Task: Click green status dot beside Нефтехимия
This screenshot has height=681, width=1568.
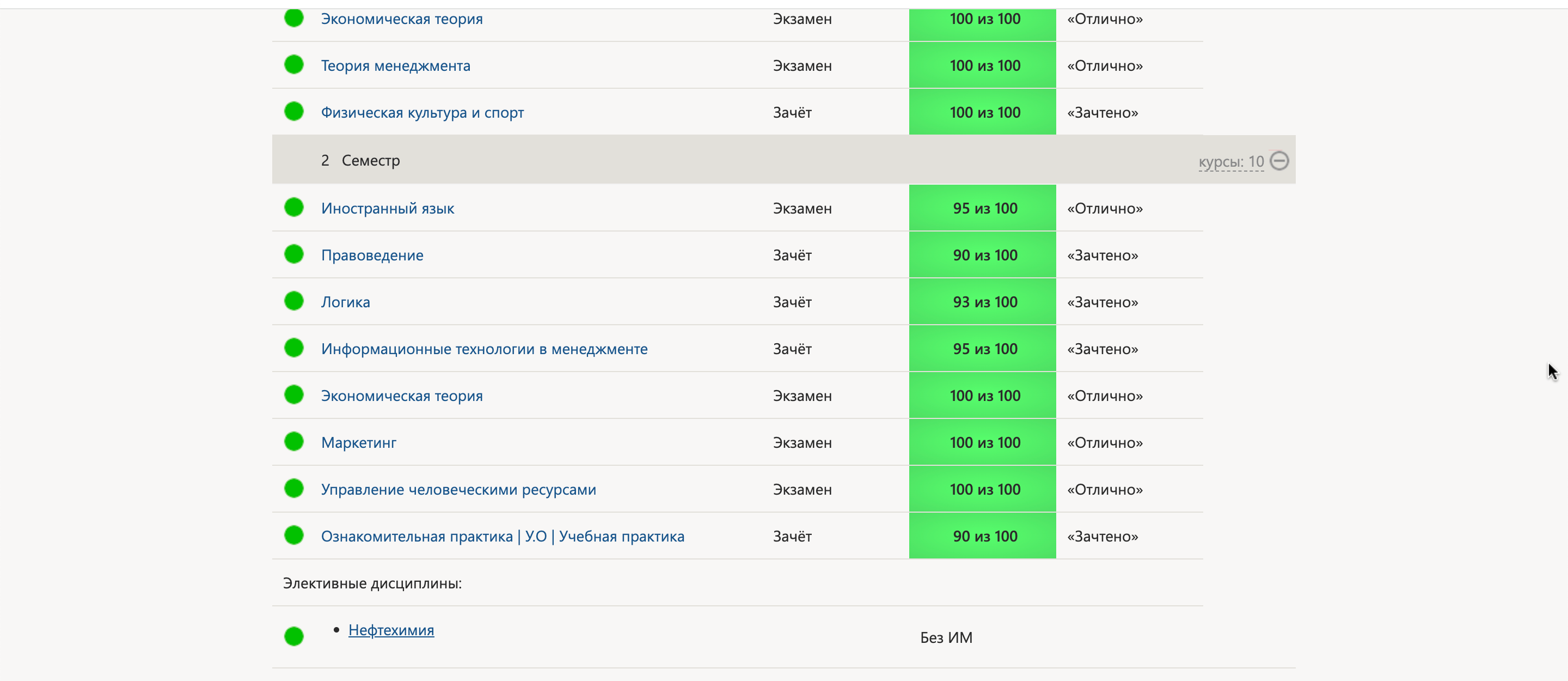Action: (x=293, y=636)
